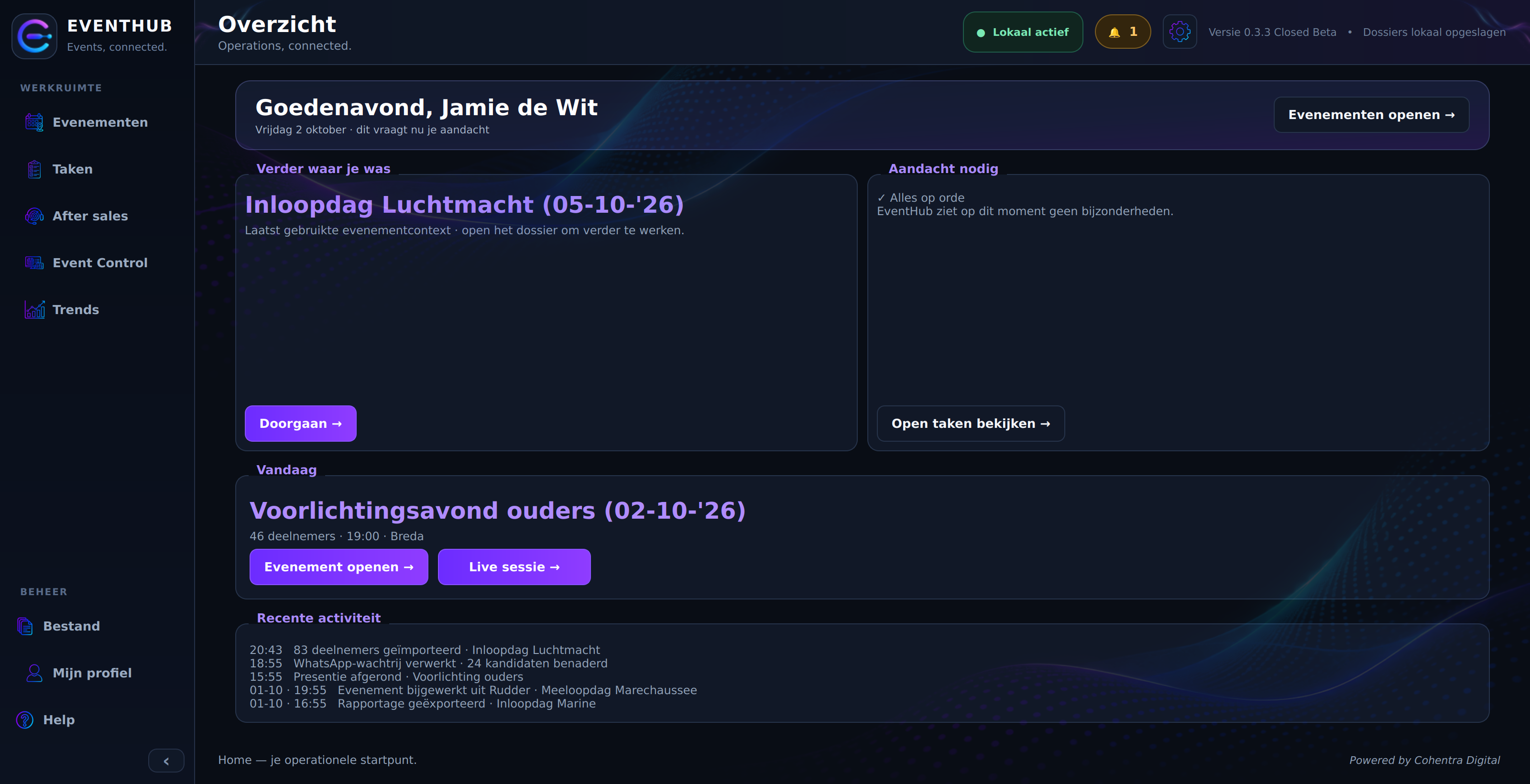Click Open taken bekijken button

tap(971, 424)
